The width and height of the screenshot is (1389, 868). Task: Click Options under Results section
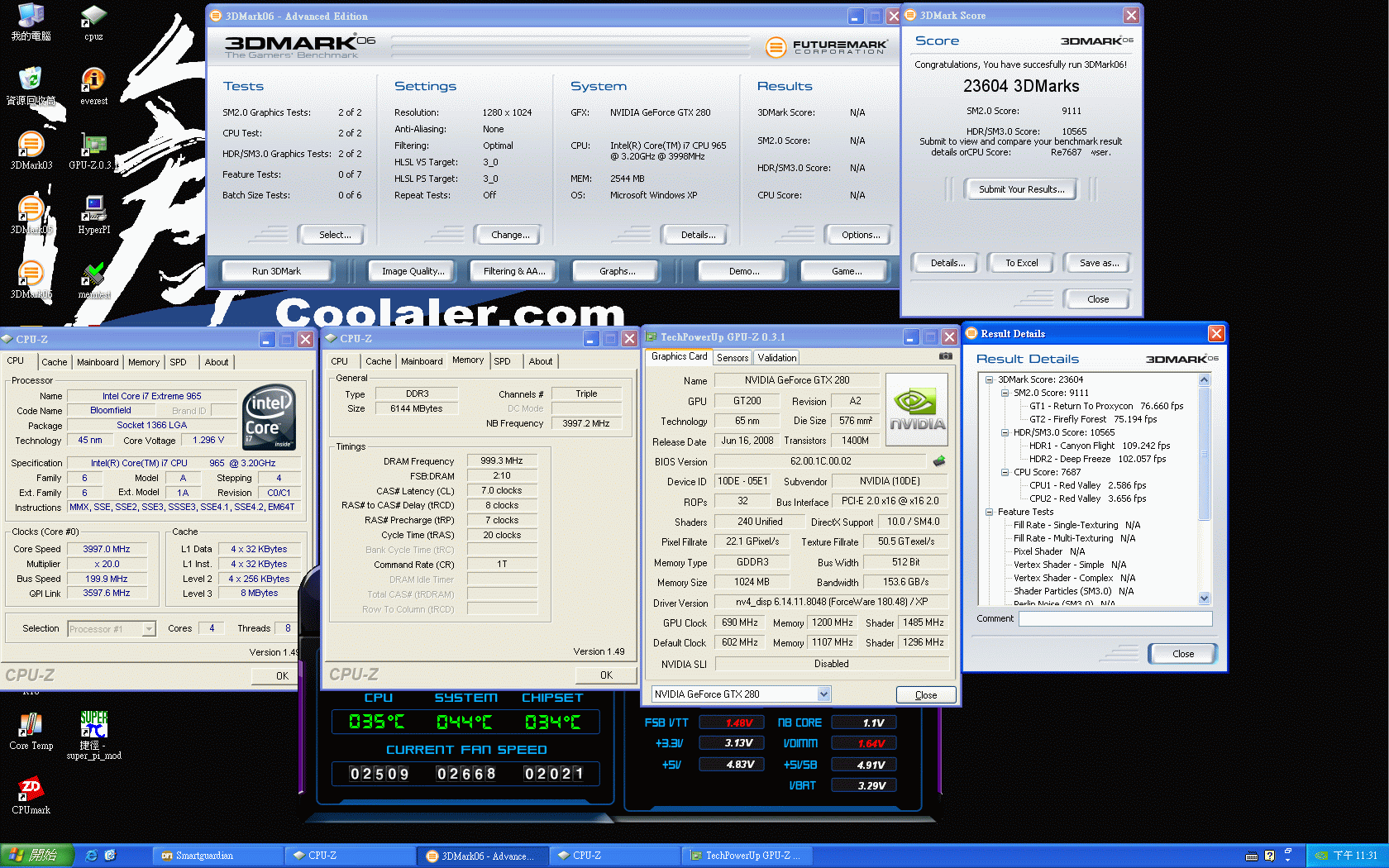861,235
